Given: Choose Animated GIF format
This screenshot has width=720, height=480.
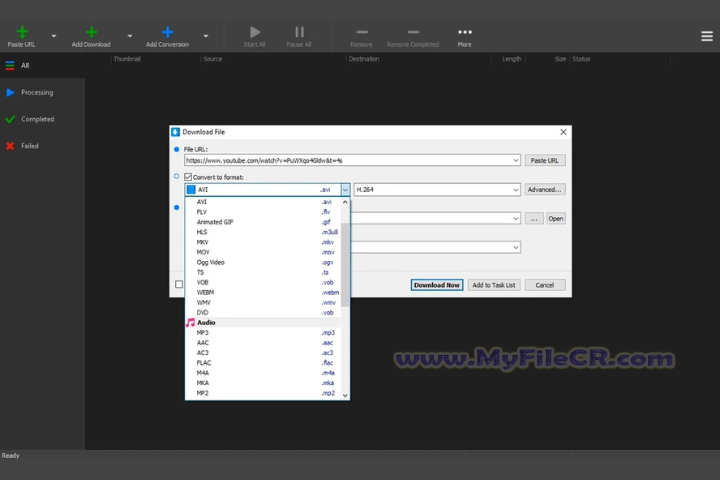Looking at the screenshot, I should (x=263, y=222).
